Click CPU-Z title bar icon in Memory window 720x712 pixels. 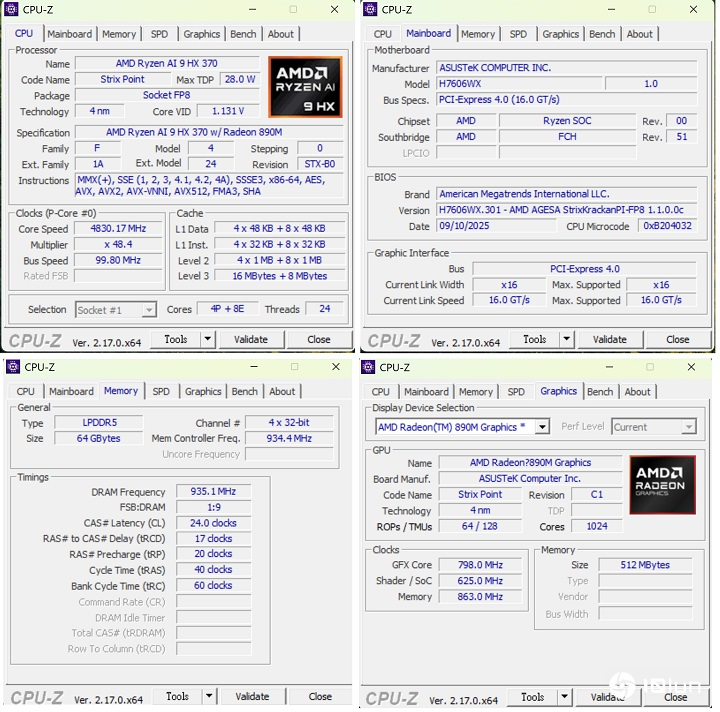12,367
